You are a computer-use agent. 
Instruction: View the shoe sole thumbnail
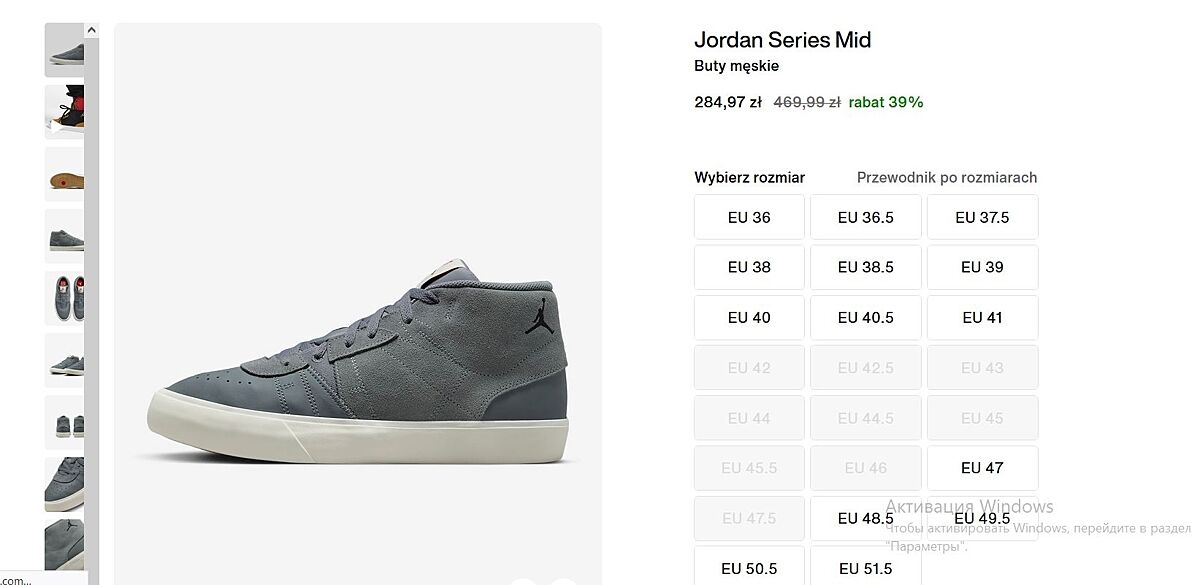tap(64, 174)
